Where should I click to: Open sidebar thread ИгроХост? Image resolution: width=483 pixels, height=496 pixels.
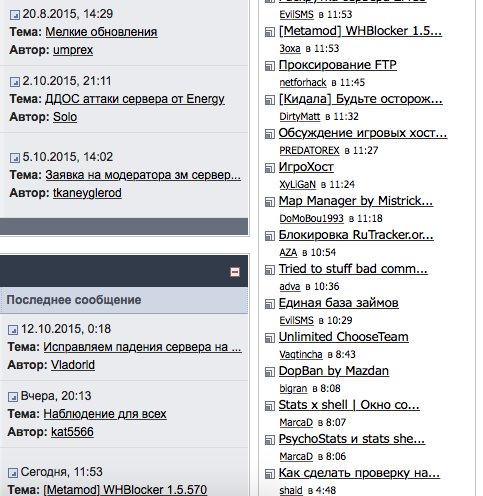tap(306, 167)
